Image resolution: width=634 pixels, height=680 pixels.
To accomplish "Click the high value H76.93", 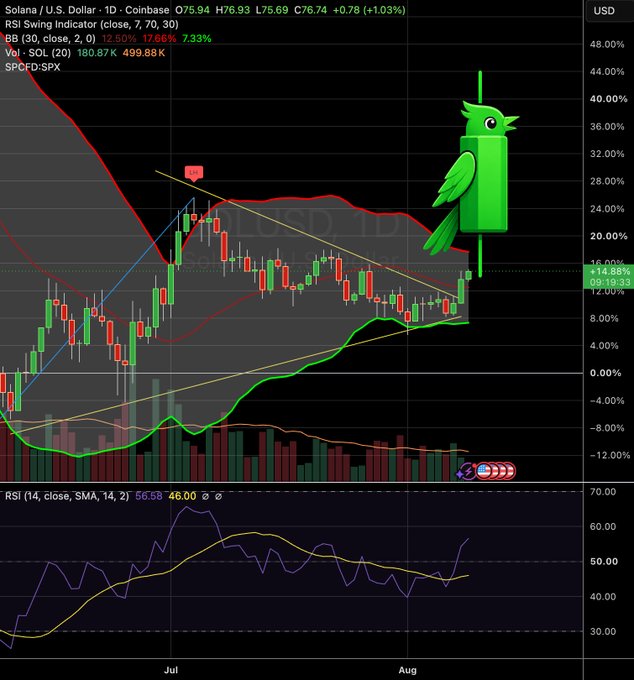I will point(232,10).
